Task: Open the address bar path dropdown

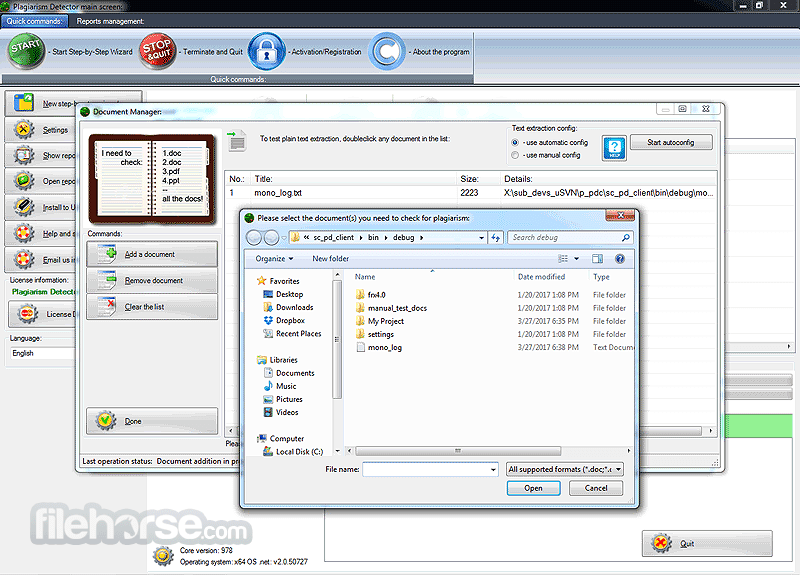Action: click(x=481, y=238)
